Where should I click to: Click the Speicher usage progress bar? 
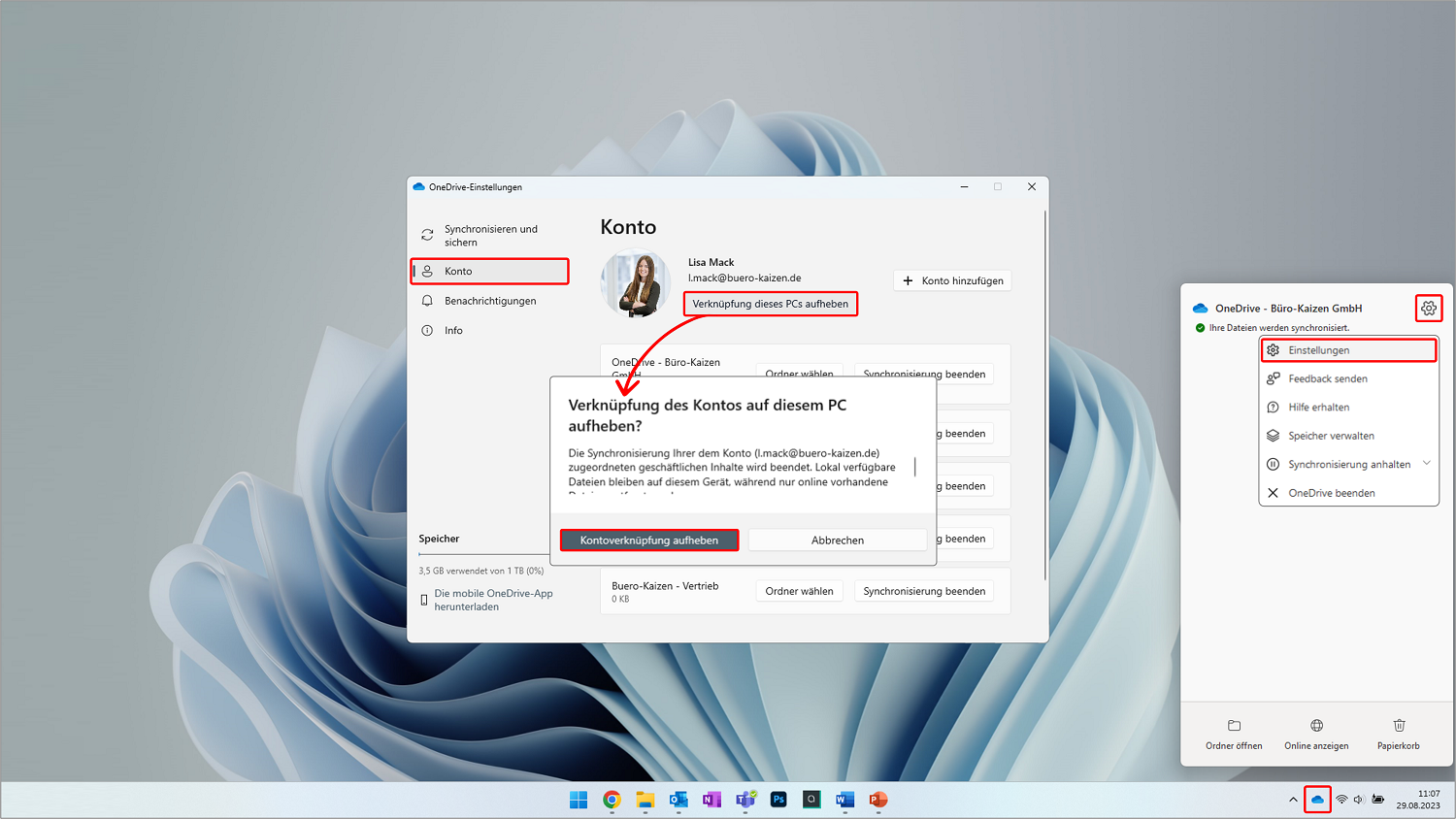click(x=483, y=554)
